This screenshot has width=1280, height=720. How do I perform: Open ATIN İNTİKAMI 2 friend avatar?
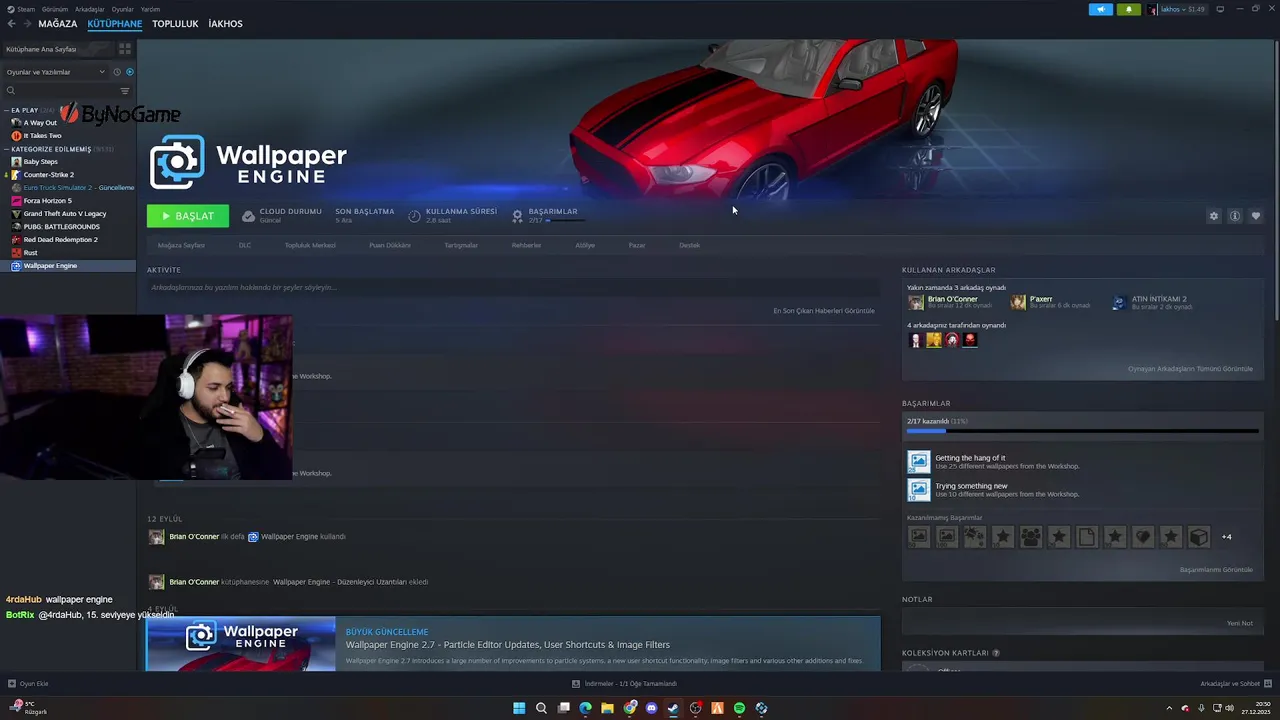(x=1119, y=302)
